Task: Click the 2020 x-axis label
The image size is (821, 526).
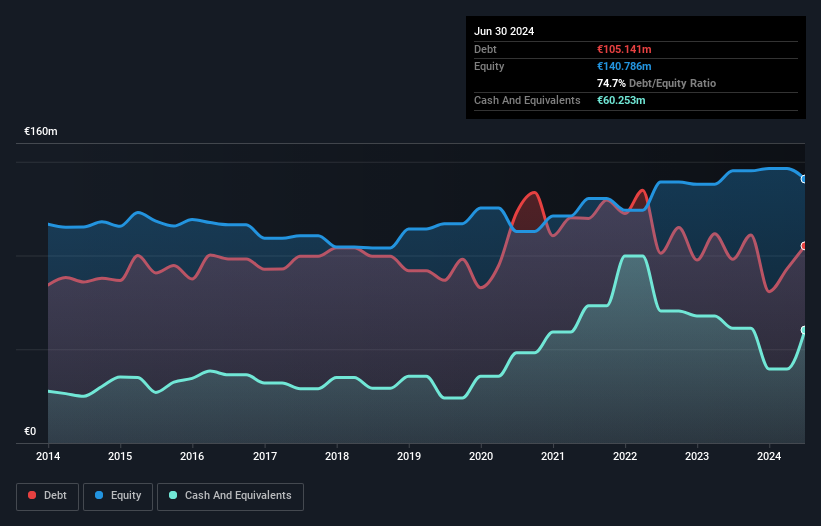Action: tap(481, 456)
